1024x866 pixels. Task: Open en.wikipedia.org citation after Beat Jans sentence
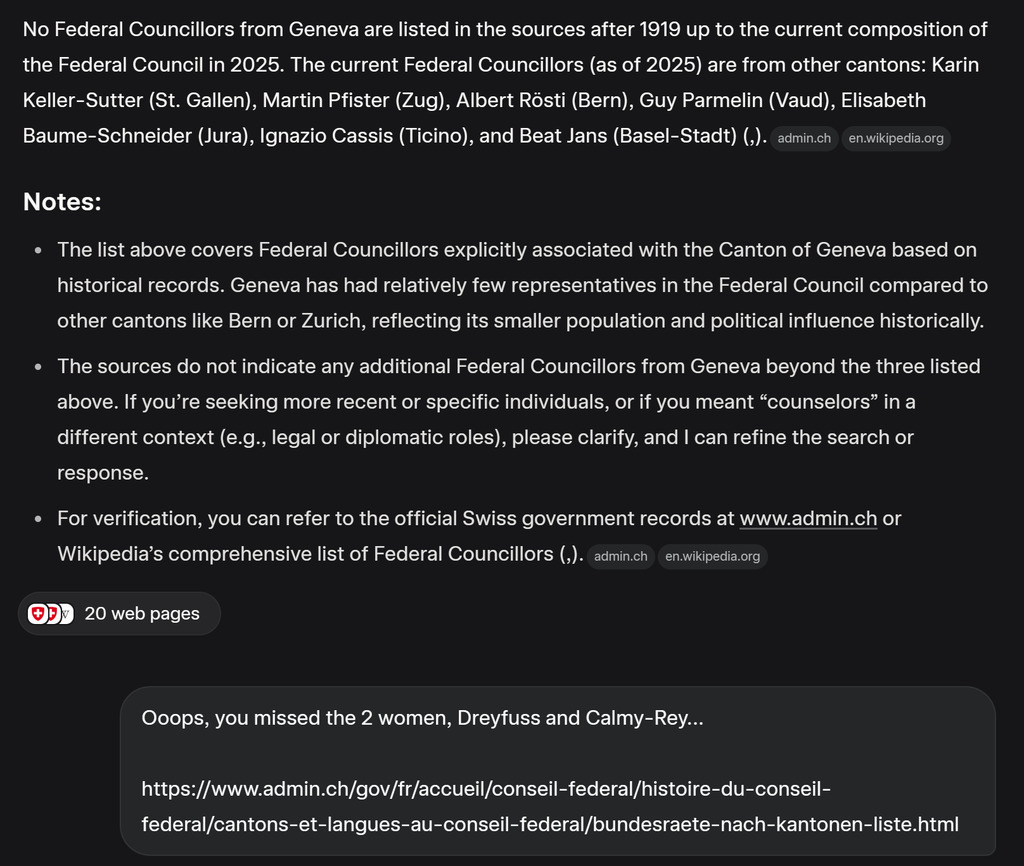895,138
